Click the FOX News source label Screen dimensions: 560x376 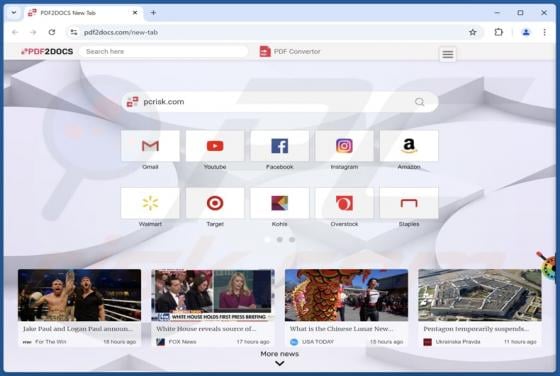point(182,342)
